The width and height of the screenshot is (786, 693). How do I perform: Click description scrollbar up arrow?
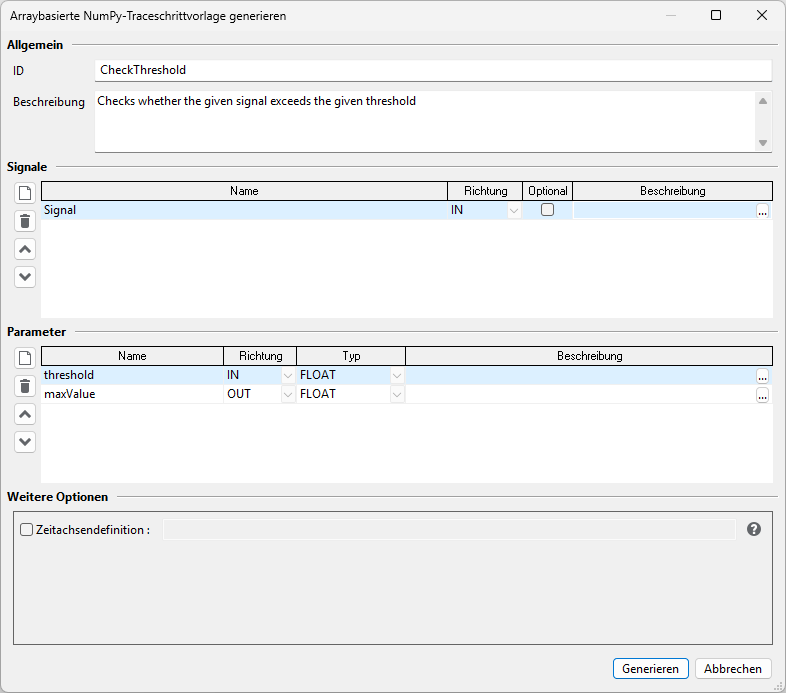point(763,101)
